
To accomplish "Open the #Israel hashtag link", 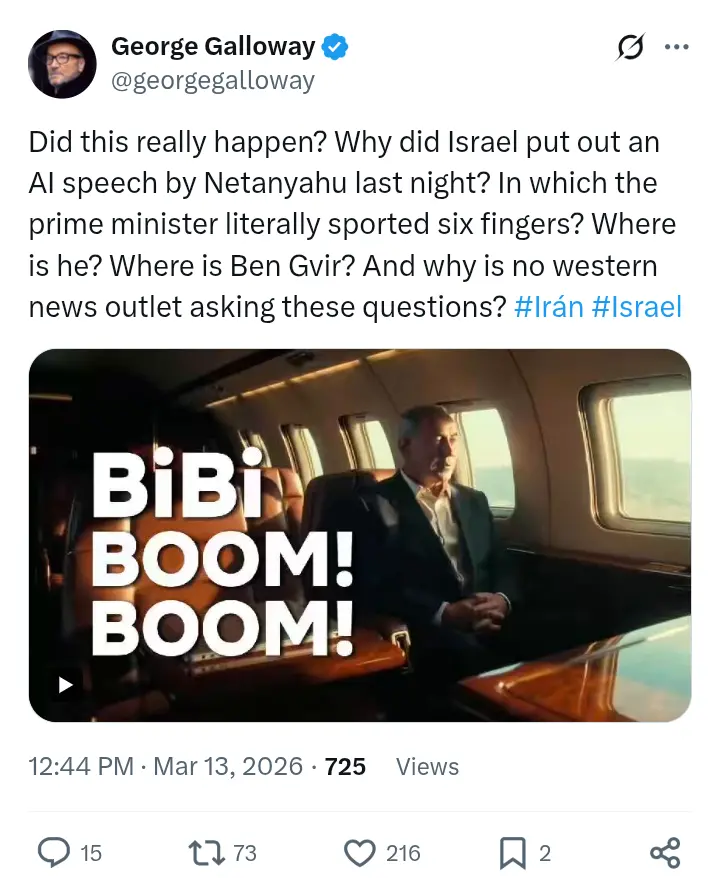I will 637,307.
